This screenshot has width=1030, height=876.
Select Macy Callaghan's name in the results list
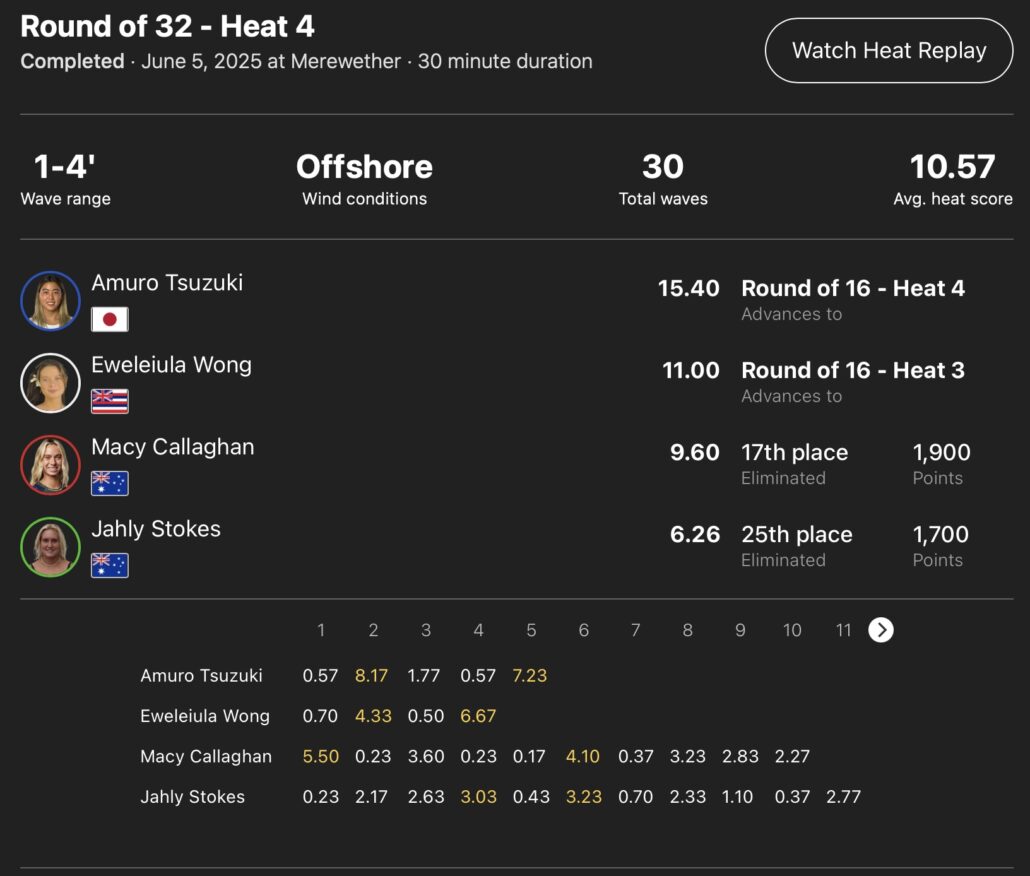[173, 447]
